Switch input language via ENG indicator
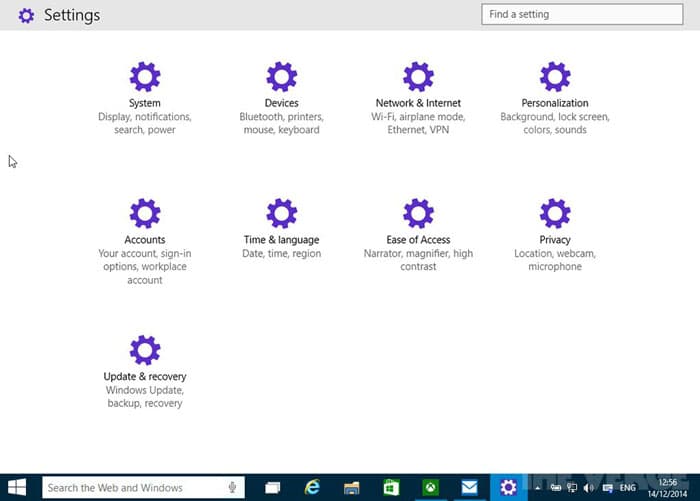Screen dimensions: 700x501 (x=627, y=488)
